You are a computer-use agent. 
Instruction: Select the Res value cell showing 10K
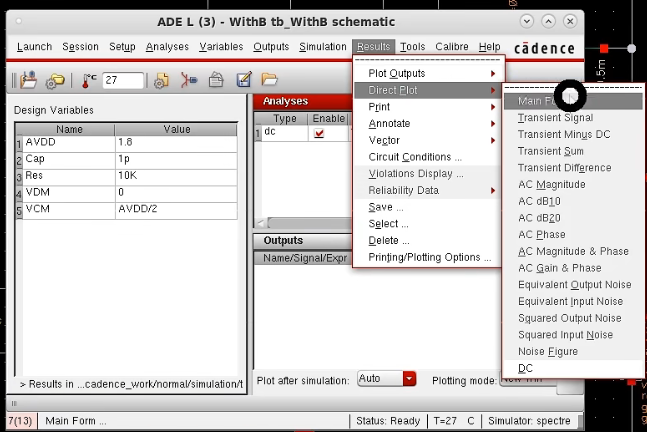coord(176,175)
